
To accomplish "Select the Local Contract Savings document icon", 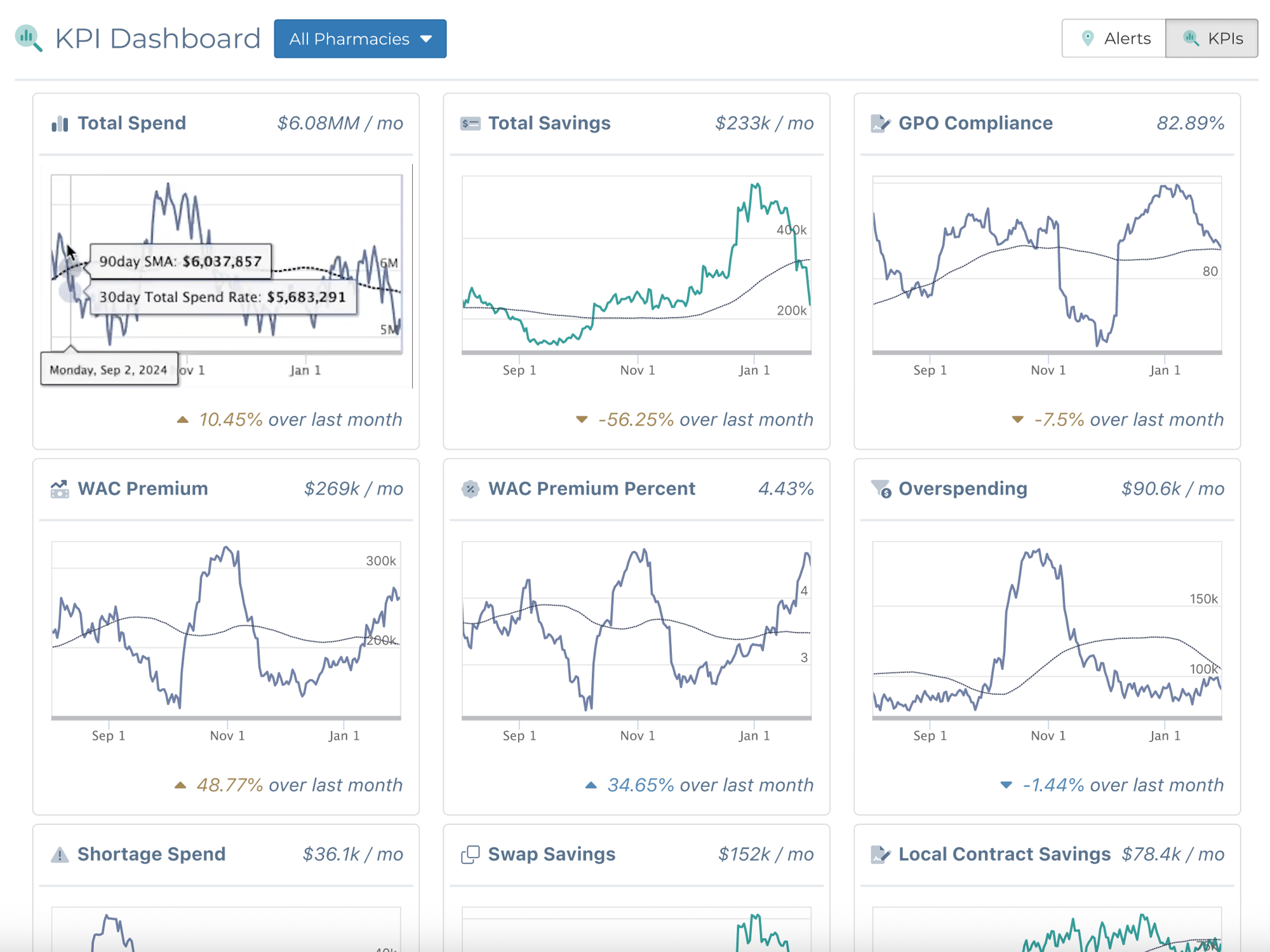I will (x=881, y=854).
